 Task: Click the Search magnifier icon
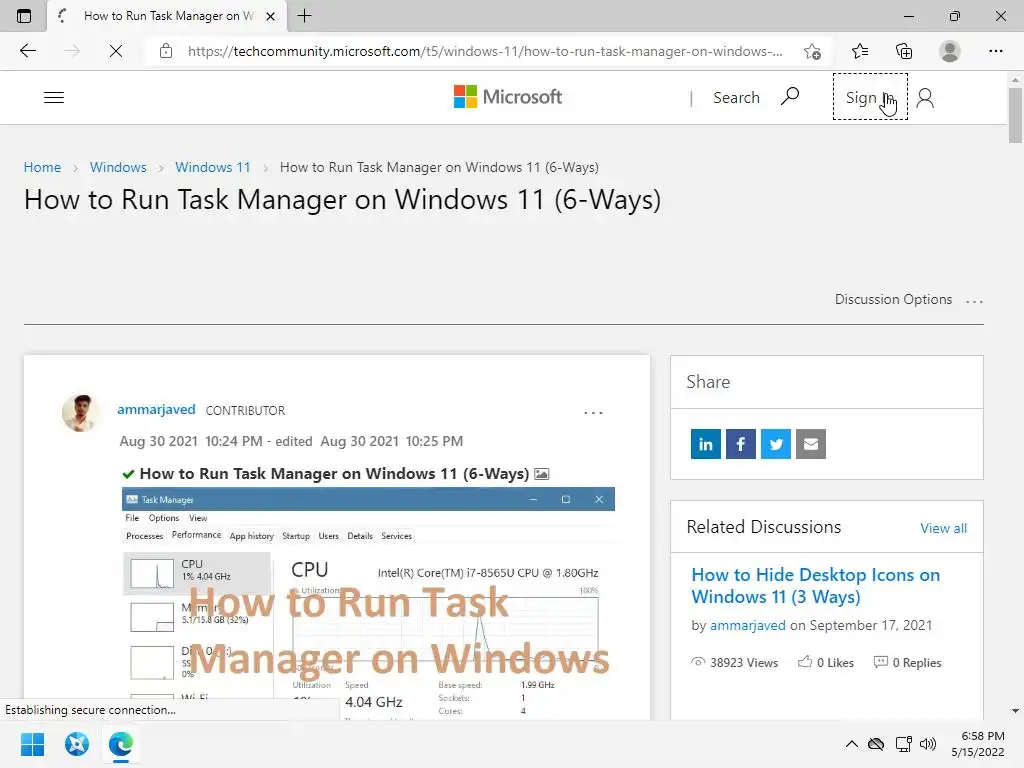click(790, 97)
